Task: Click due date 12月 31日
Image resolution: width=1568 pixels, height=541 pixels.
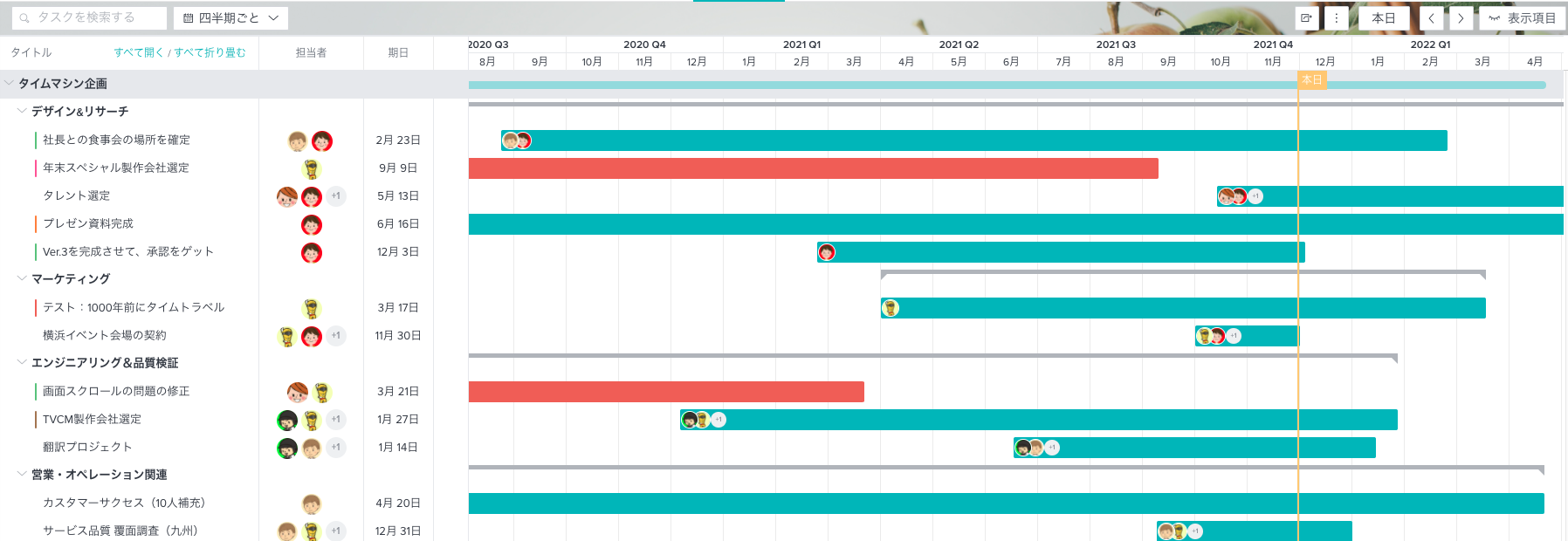Action: (398, 531)
